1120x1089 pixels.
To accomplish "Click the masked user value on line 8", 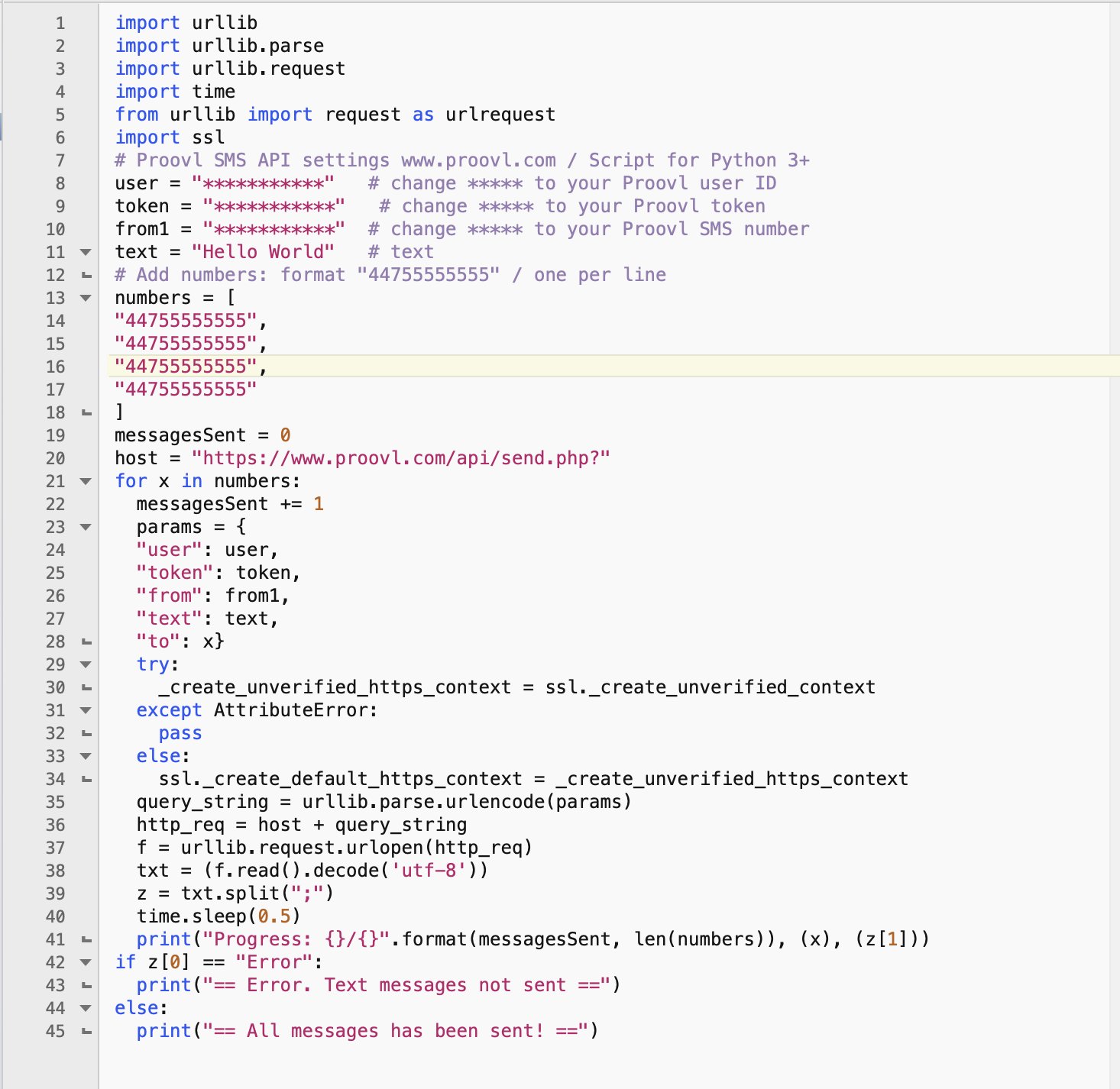I will [263, 183].
